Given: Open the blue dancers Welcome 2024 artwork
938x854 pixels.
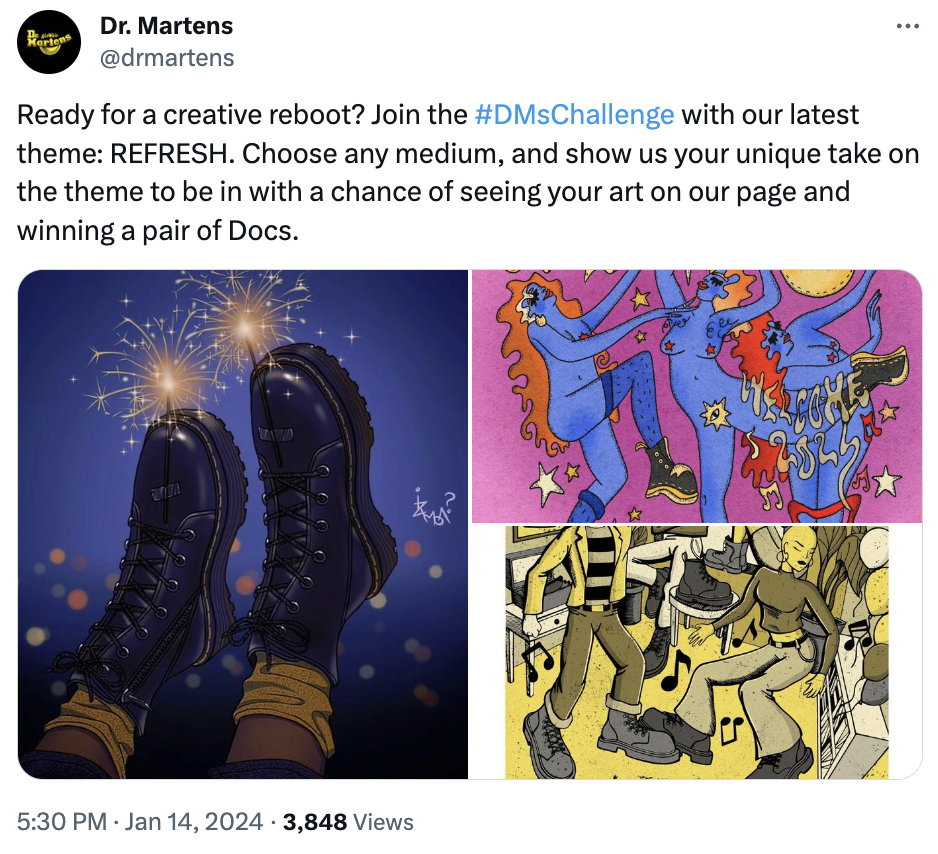Looking at the screenshot, I should [x=697, y=396].
